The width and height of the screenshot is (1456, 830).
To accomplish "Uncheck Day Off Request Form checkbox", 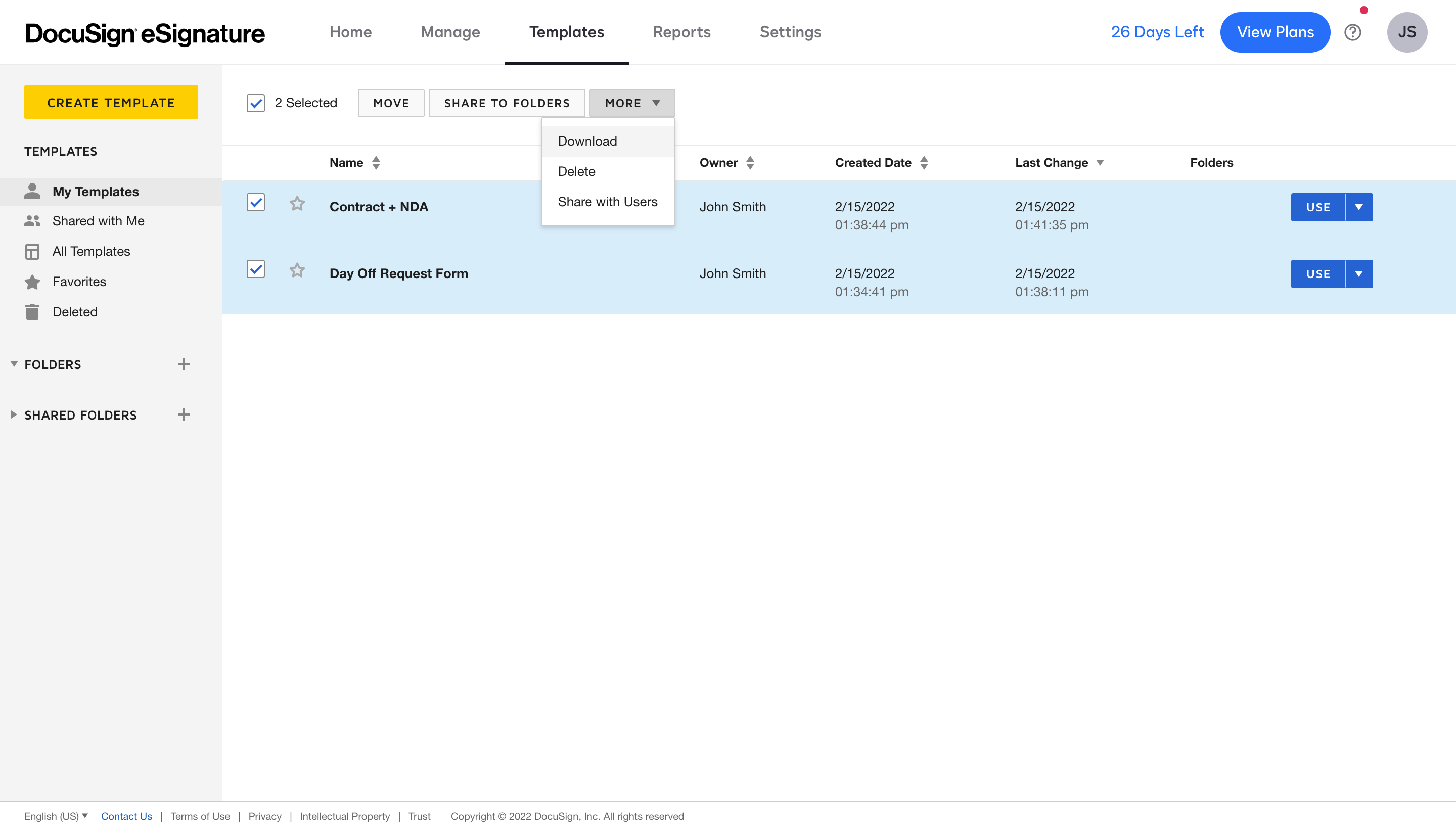I will 255,269.
